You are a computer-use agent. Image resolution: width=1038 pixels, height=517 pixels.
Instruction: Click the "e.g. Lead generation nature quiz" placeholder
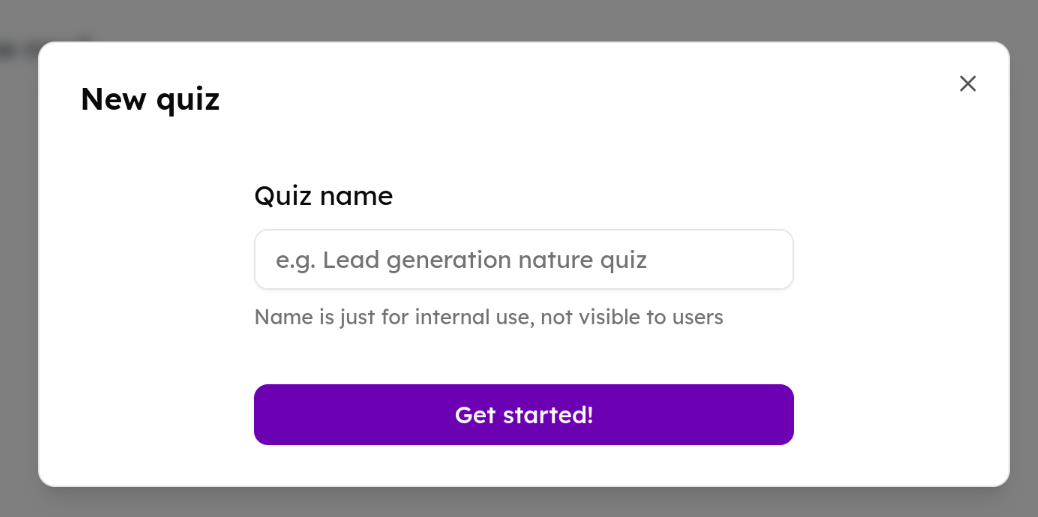(461, 260)
